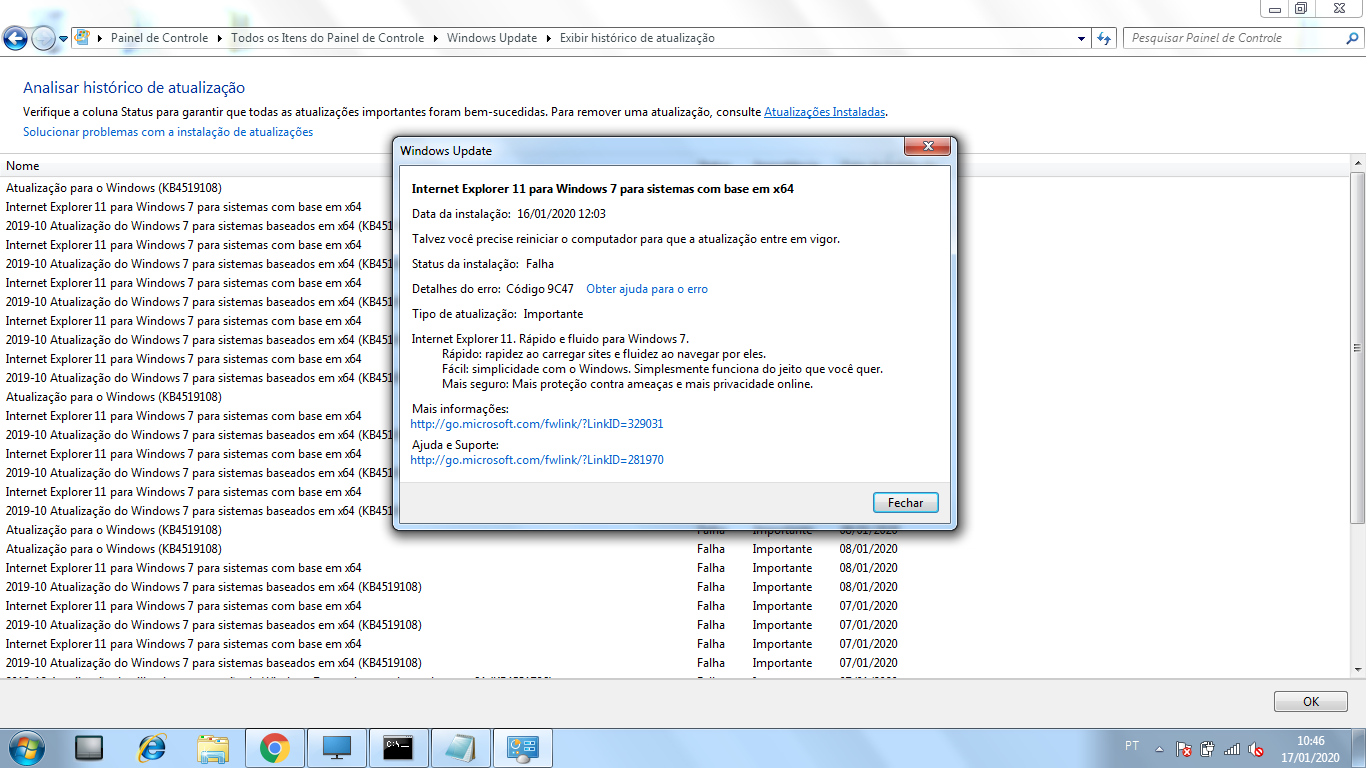Click the Forward navigation arrow
Image resolution: width=1366 pixels, height=768 pixels.
43,38
